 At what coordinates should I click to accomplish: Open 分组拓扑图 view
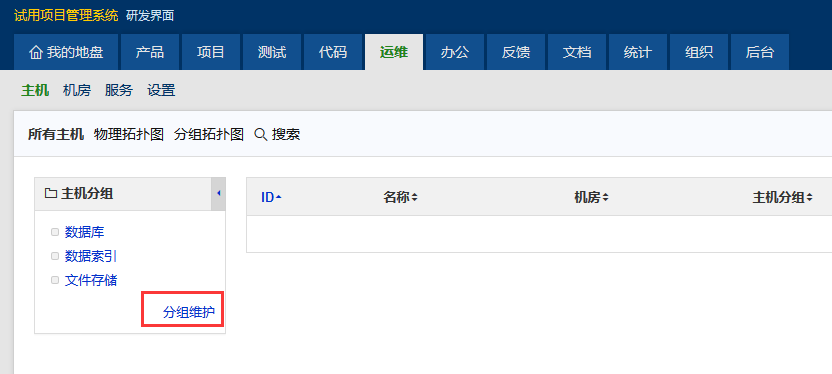tap(209, 134)
